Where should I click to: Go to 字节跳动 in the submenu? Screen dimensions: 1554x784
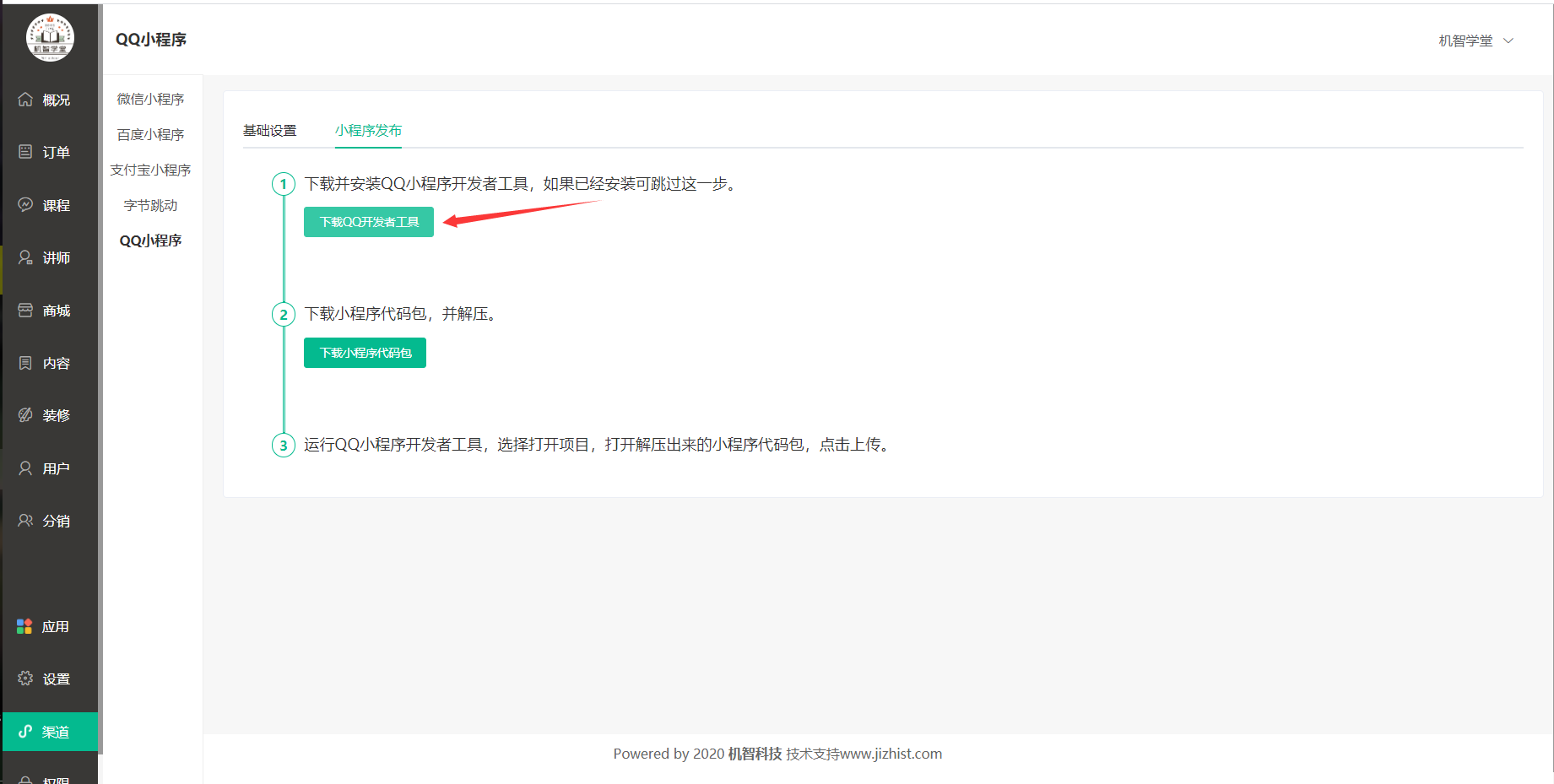point(150,205)
